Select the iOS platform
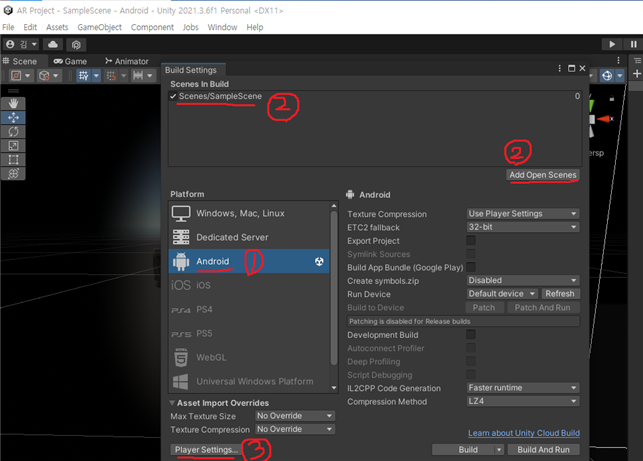Viewport: 643px width, 461px height. pos(249,285)
